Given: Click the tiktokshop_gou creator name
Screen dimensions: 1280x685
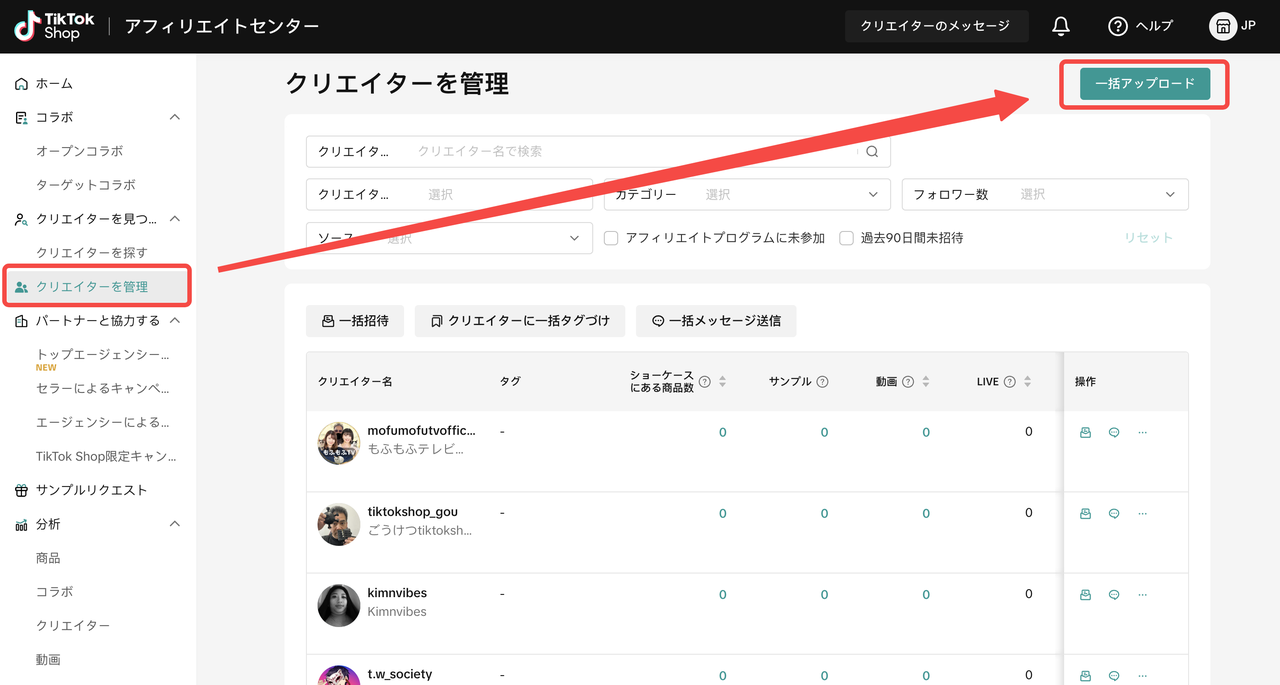Looking at the screenshot, I should (x=413, y=512).
